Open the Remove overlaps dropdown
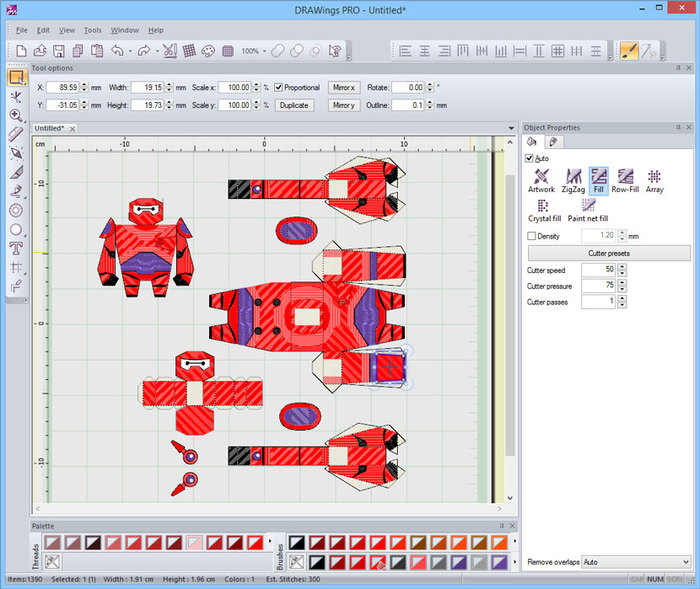Viewport: 700px width, 589px height. [637, 562]
